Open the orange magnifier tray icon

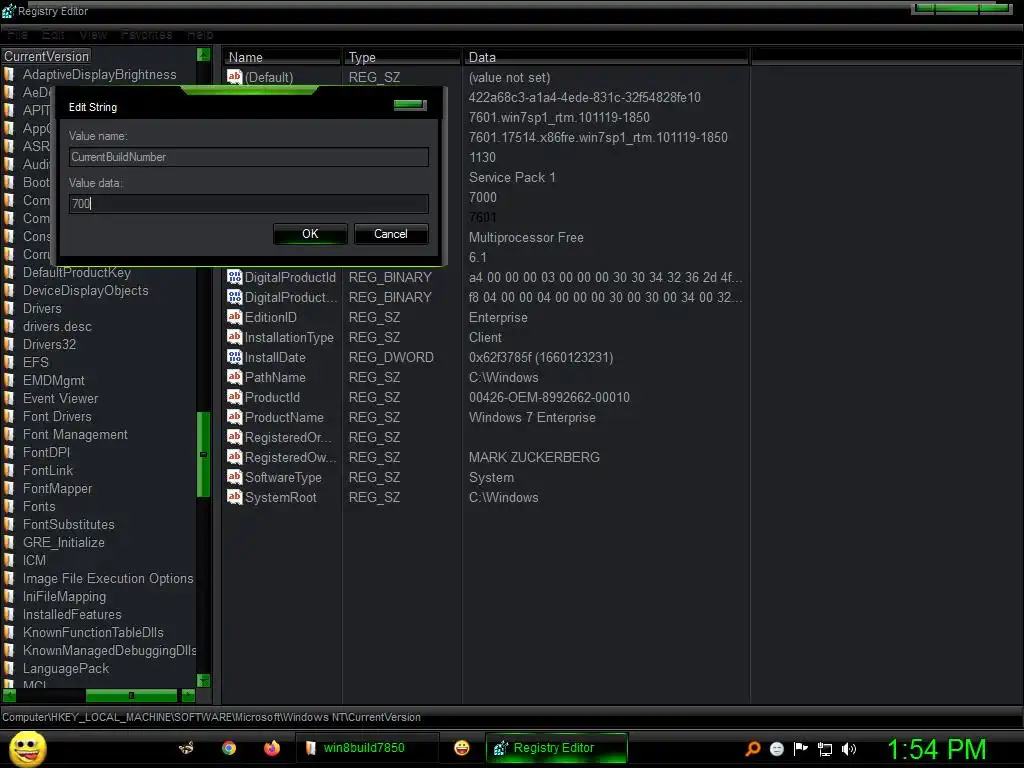click(752, 748)
